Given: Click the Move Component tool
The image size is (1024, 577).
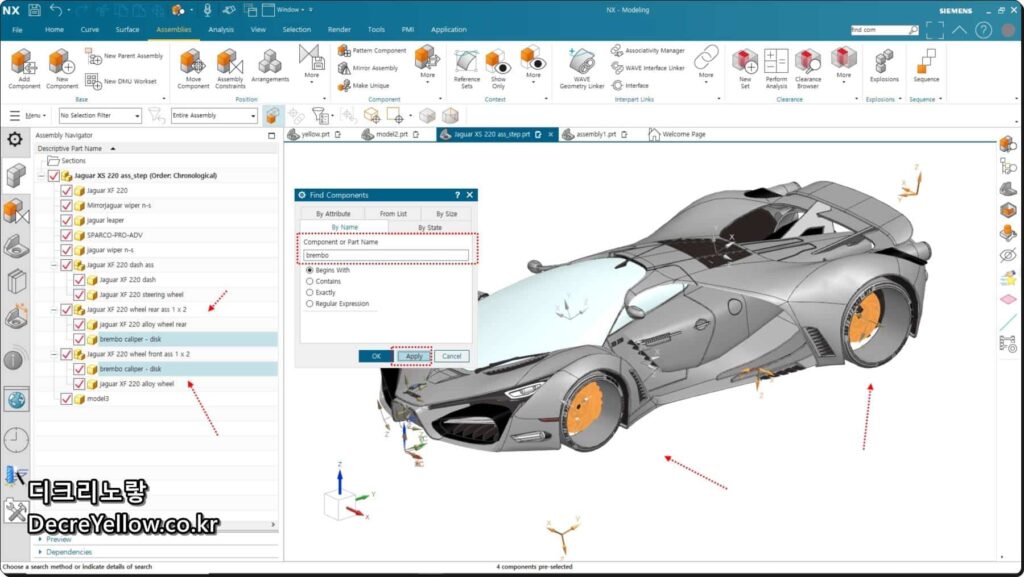Looking at the screenshot, I should coord(193,68).
